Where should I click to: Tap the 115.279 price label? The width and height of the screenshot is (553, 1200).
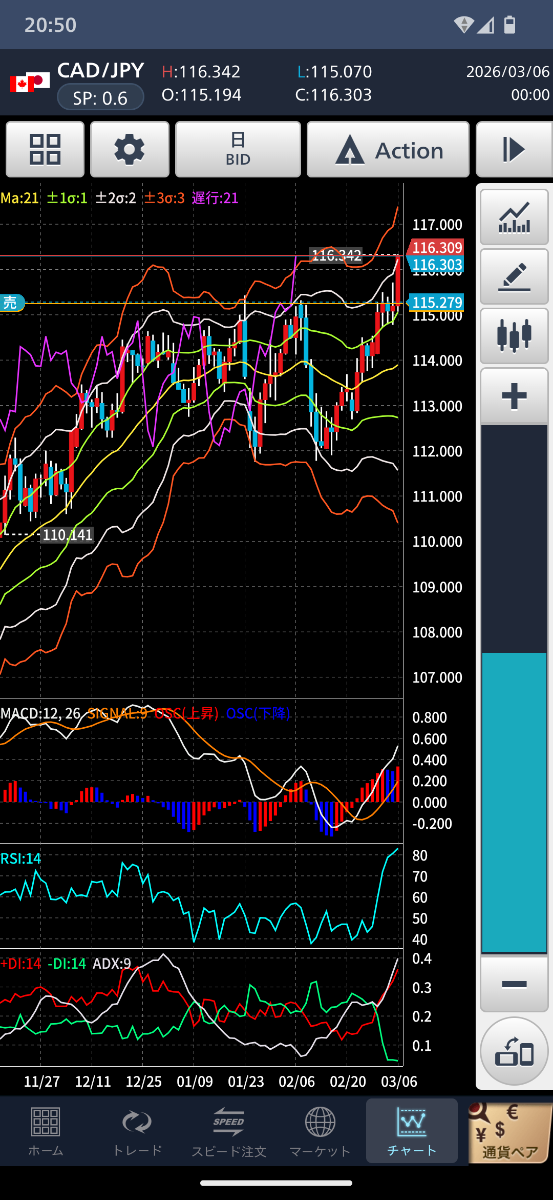(436, 302)
